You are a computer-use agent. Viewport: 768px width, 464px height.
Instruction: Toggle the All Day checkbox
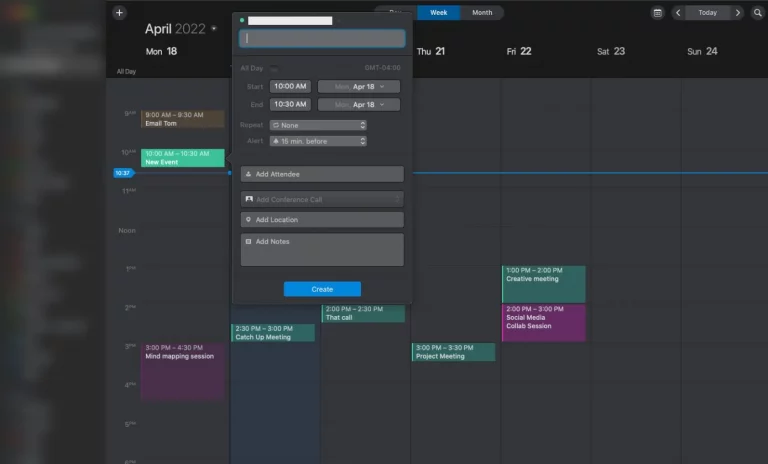(274, 69)
